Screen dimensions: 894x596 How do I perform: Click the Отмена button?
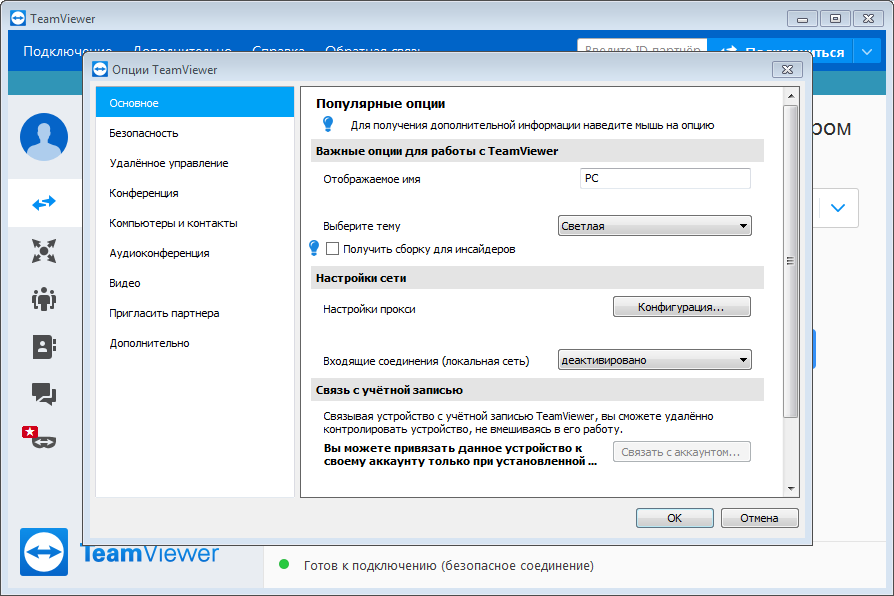[759, 518]
